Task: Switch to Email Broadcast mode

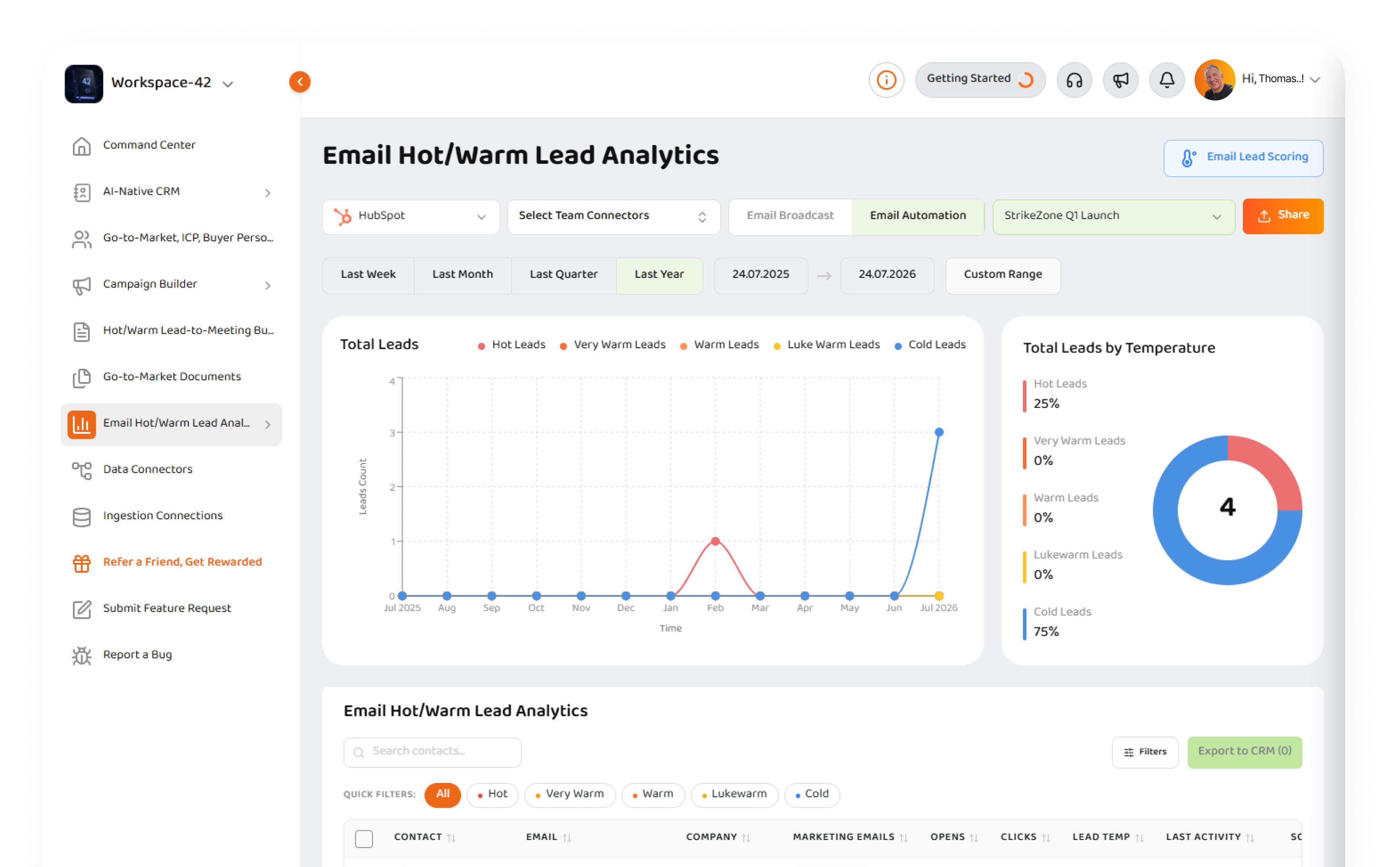Action: point(790,217)
